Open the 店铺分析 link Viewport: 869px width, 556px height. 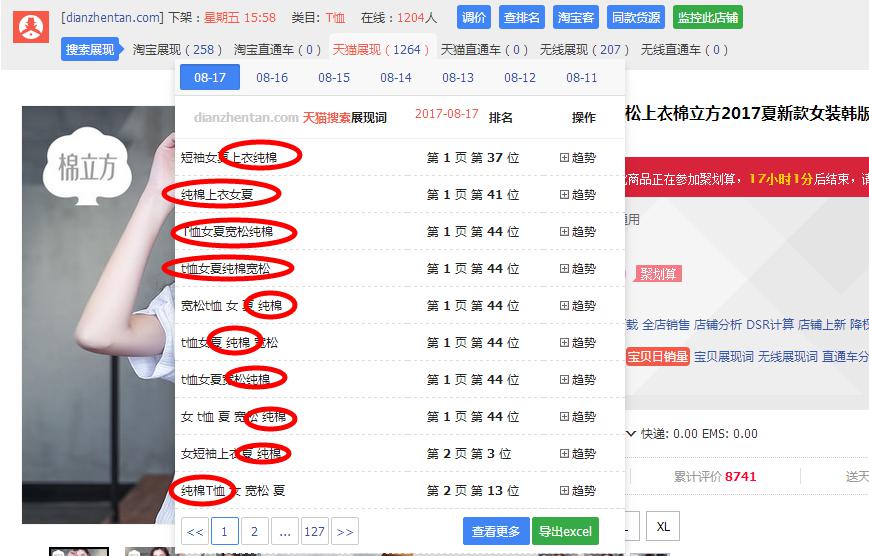point(718,325)
